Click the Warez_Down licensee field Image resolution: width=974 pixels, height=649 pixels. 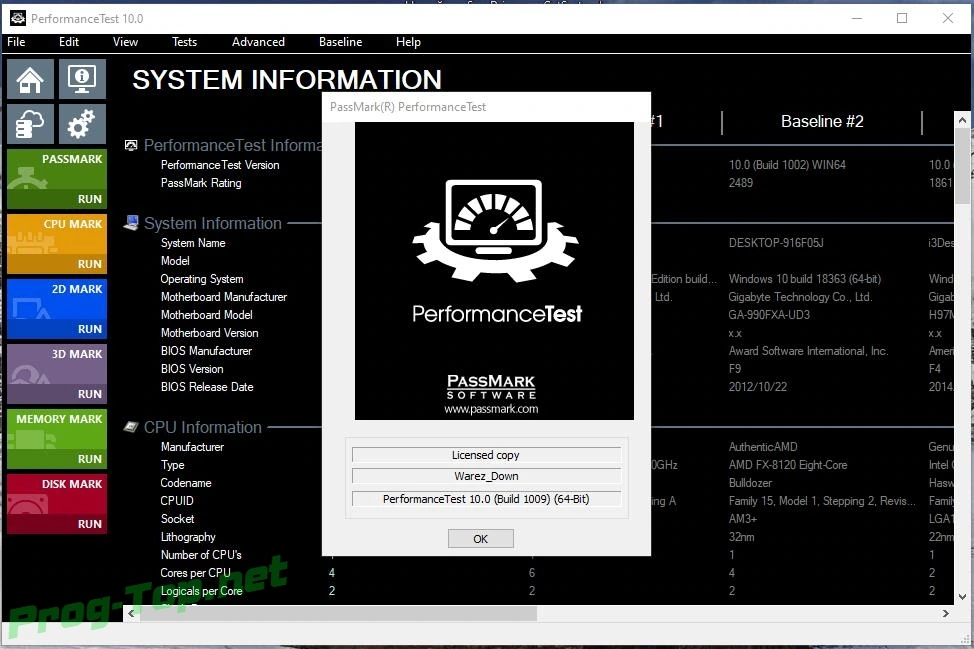(486, 476)
